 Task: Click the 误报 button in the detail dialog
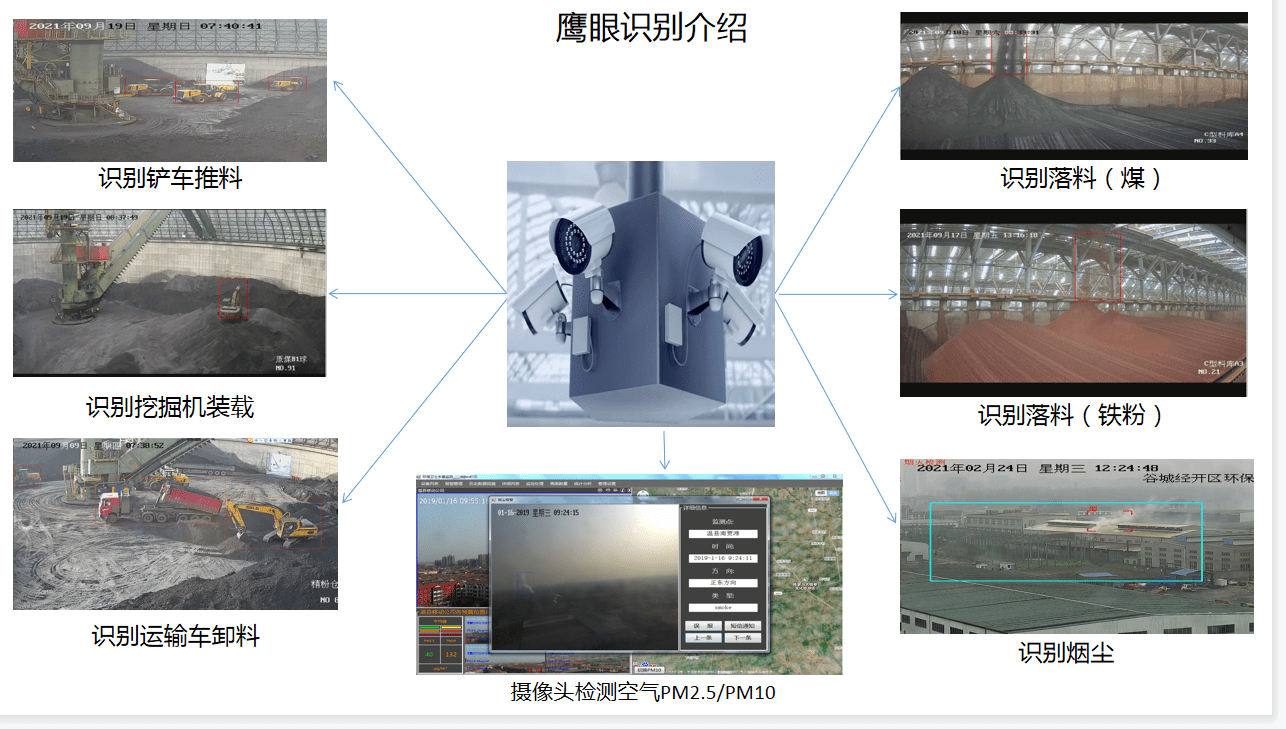[x=703, y=626]
